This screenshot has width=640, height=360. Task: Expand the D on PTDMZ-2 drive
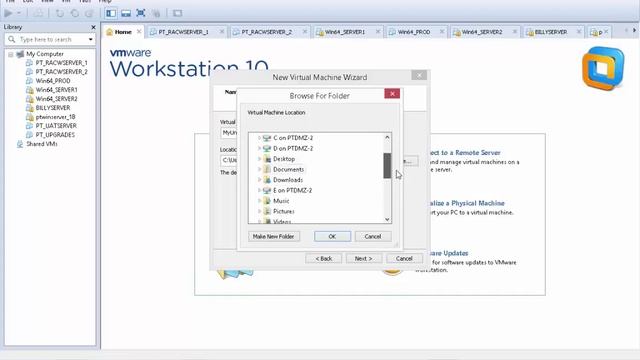click(x=259, y=149)
